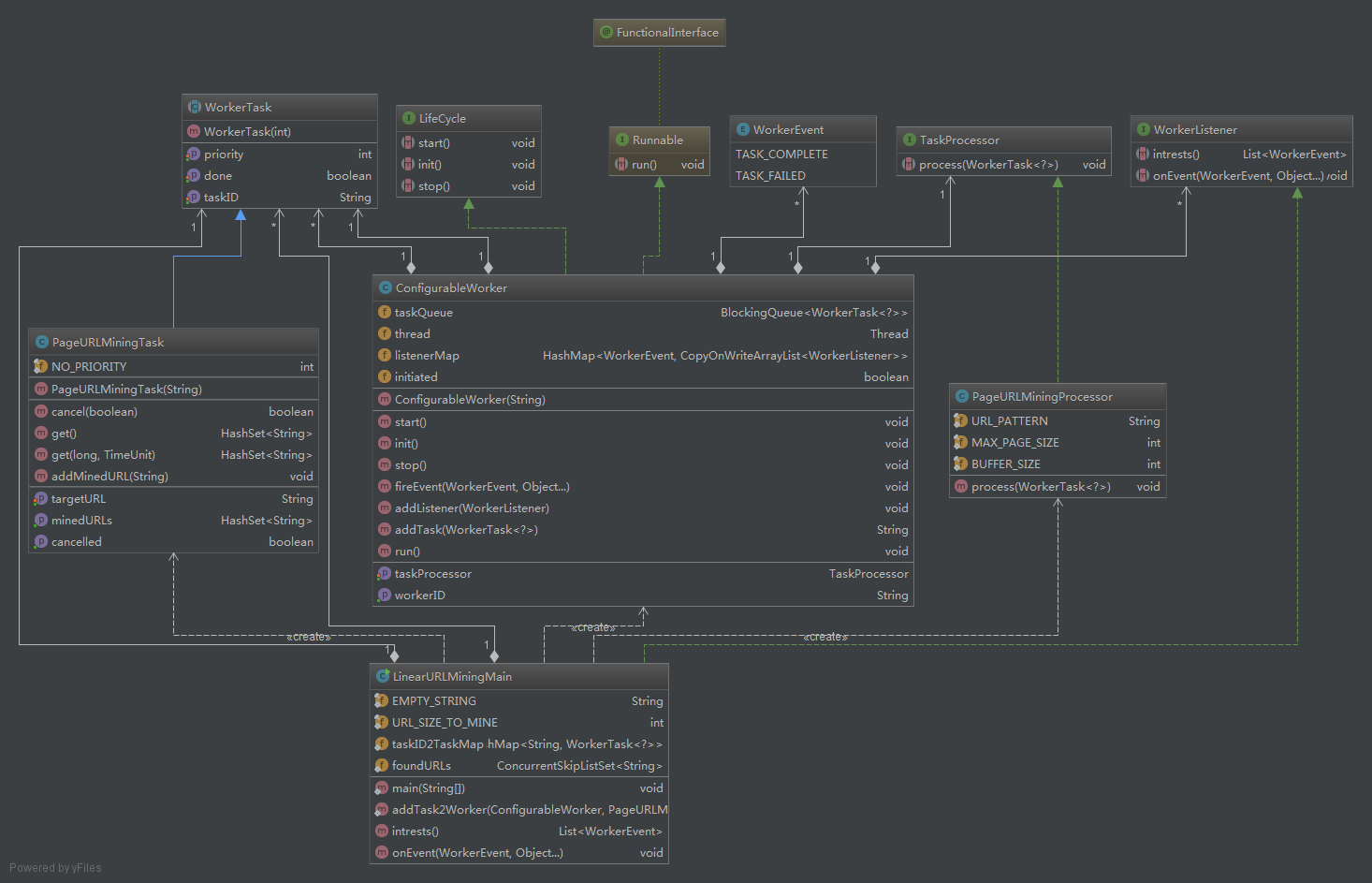Click the done boolean property row
Viewport: 1372px width, 883px height.
[280, 175]
